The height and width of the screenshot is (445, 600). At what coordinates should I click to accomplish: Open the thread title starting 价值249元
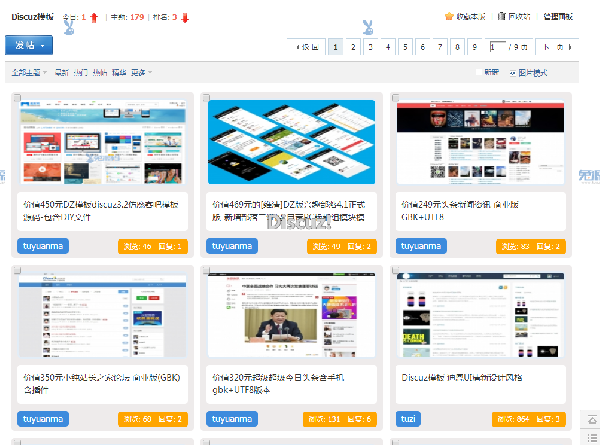[x=460, y=211]
